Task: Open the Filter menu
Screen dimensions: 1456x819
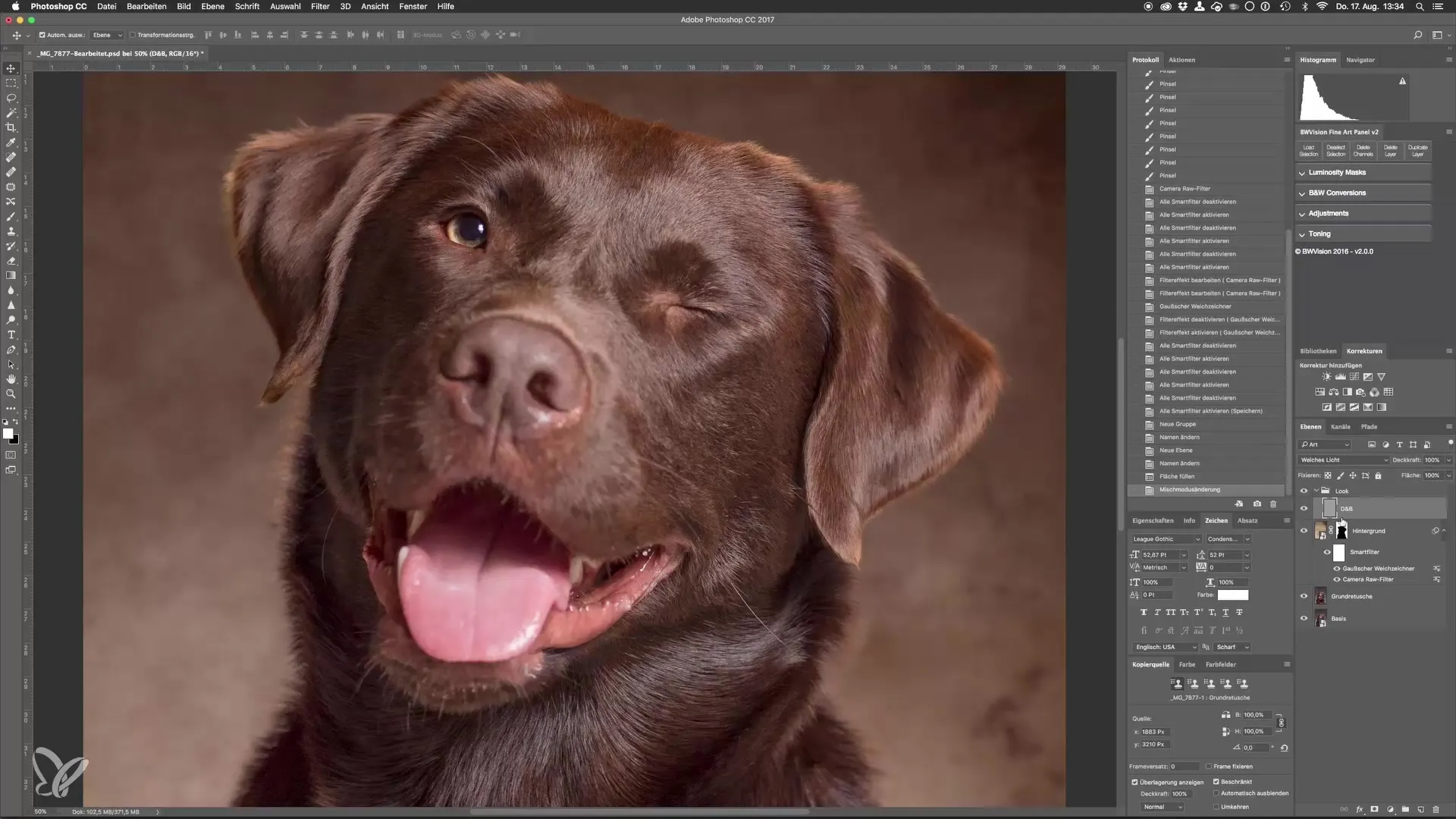Action: pyautogui.click(x=320, y=6)
